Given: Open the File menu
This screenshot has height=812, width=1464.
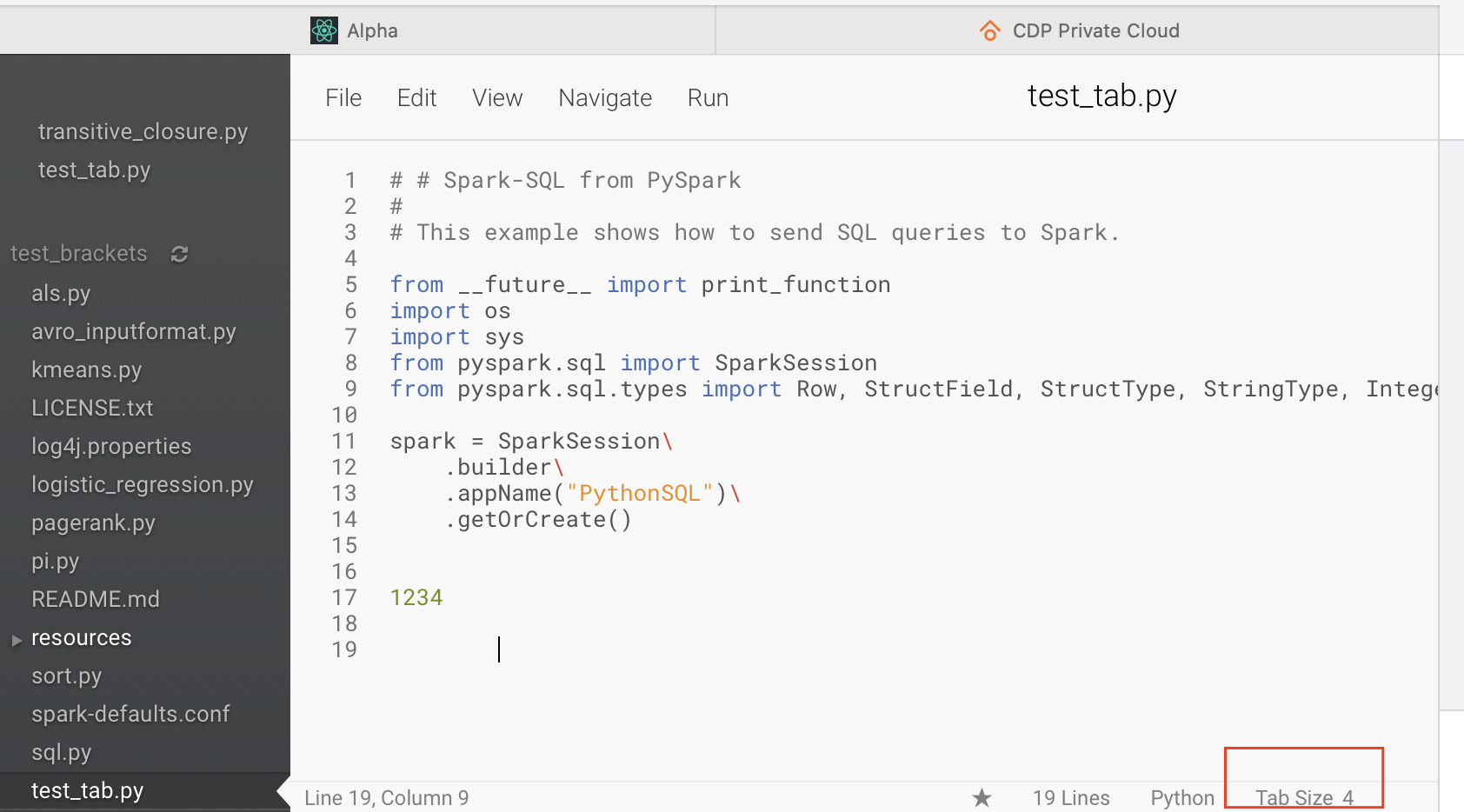Looking at the screenshot, I should pyautogui.click(x=343, y=97).
